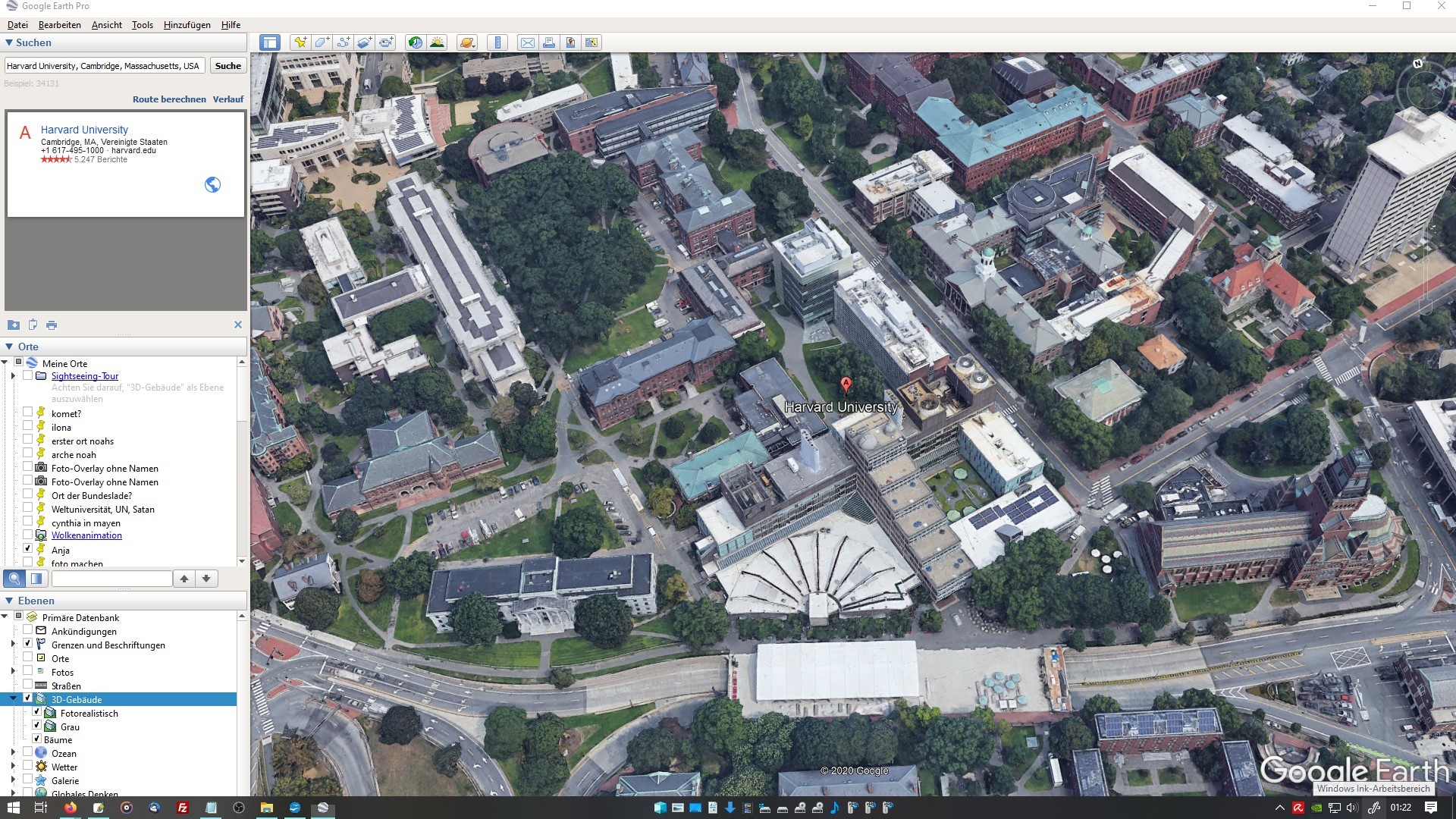Click the places search magnifier button
The image size is (1456, 819).
(x=14, y=579)
